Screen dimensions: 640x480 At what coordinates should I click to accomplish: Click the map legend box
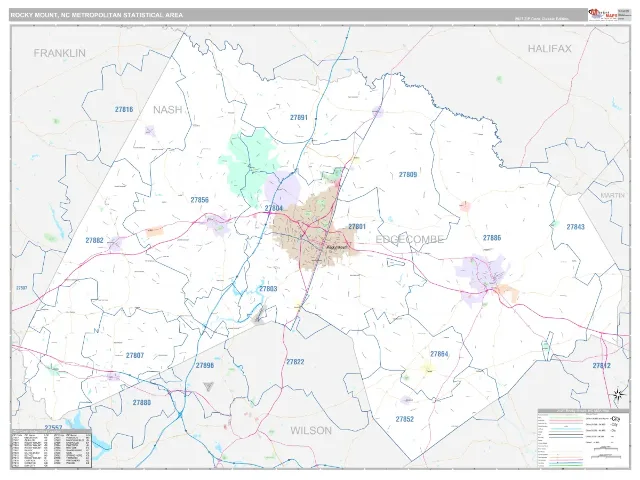[583, 438]
